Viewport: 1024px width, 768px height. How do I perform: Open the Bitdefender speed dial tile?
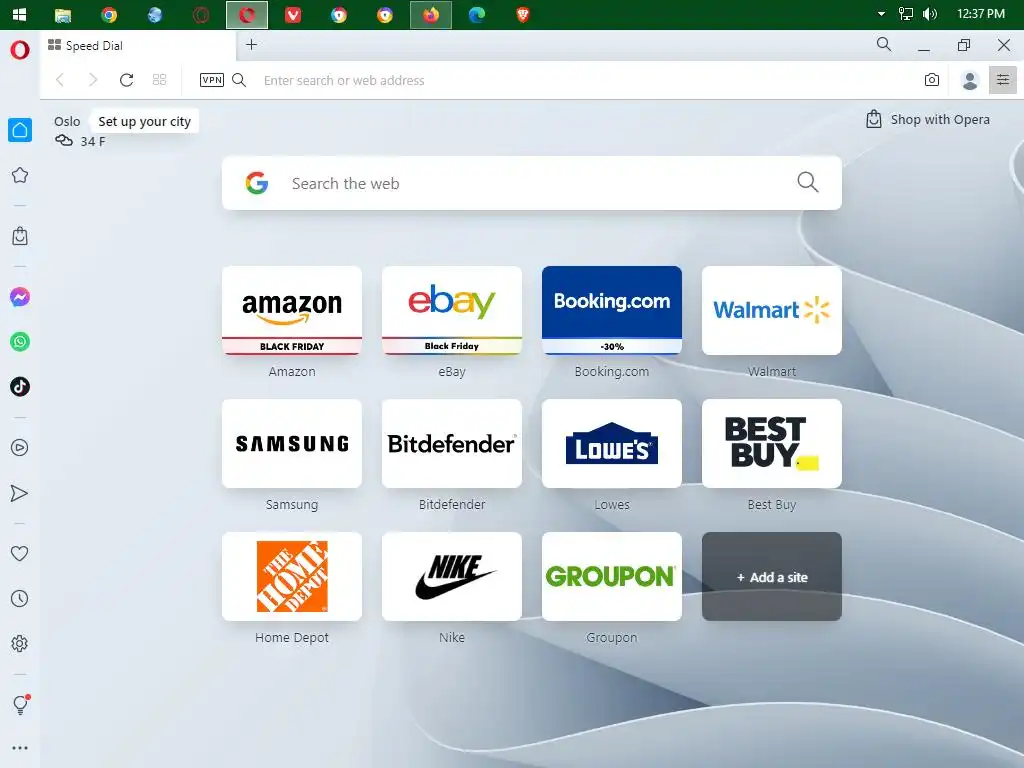452,443
